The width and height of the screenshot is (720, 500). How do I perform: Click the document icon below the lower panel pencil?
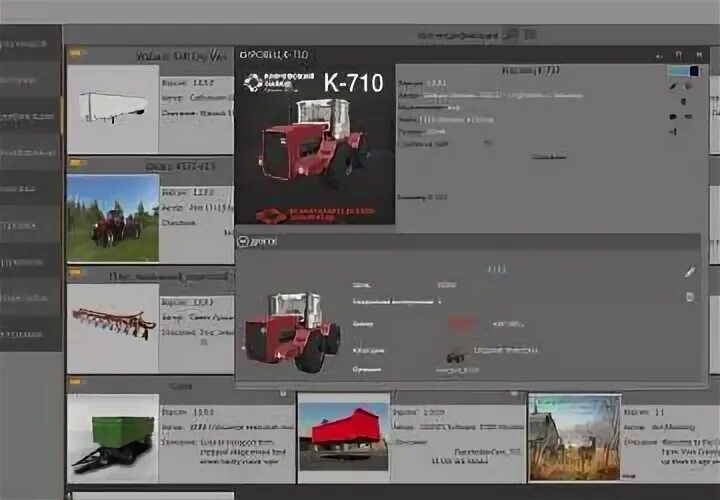click(690, 297)
